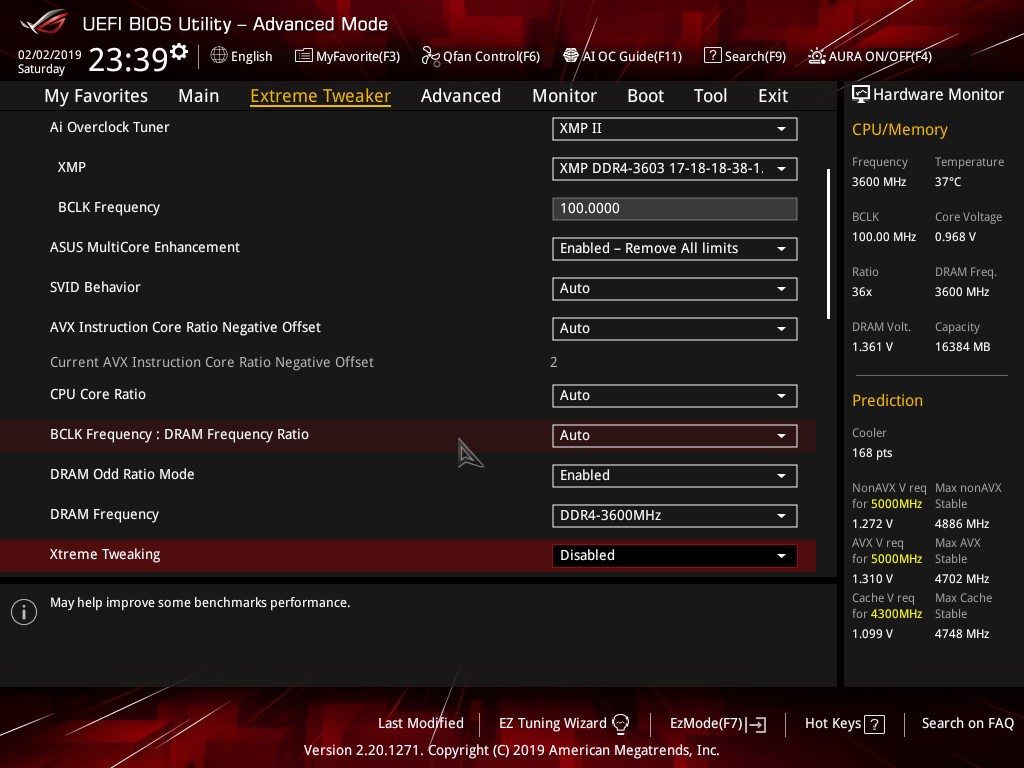1024x768 pixels.
Task: Click Current AVX Instruction Core Ratio Negative Offset text
Action: pos(212,362)
